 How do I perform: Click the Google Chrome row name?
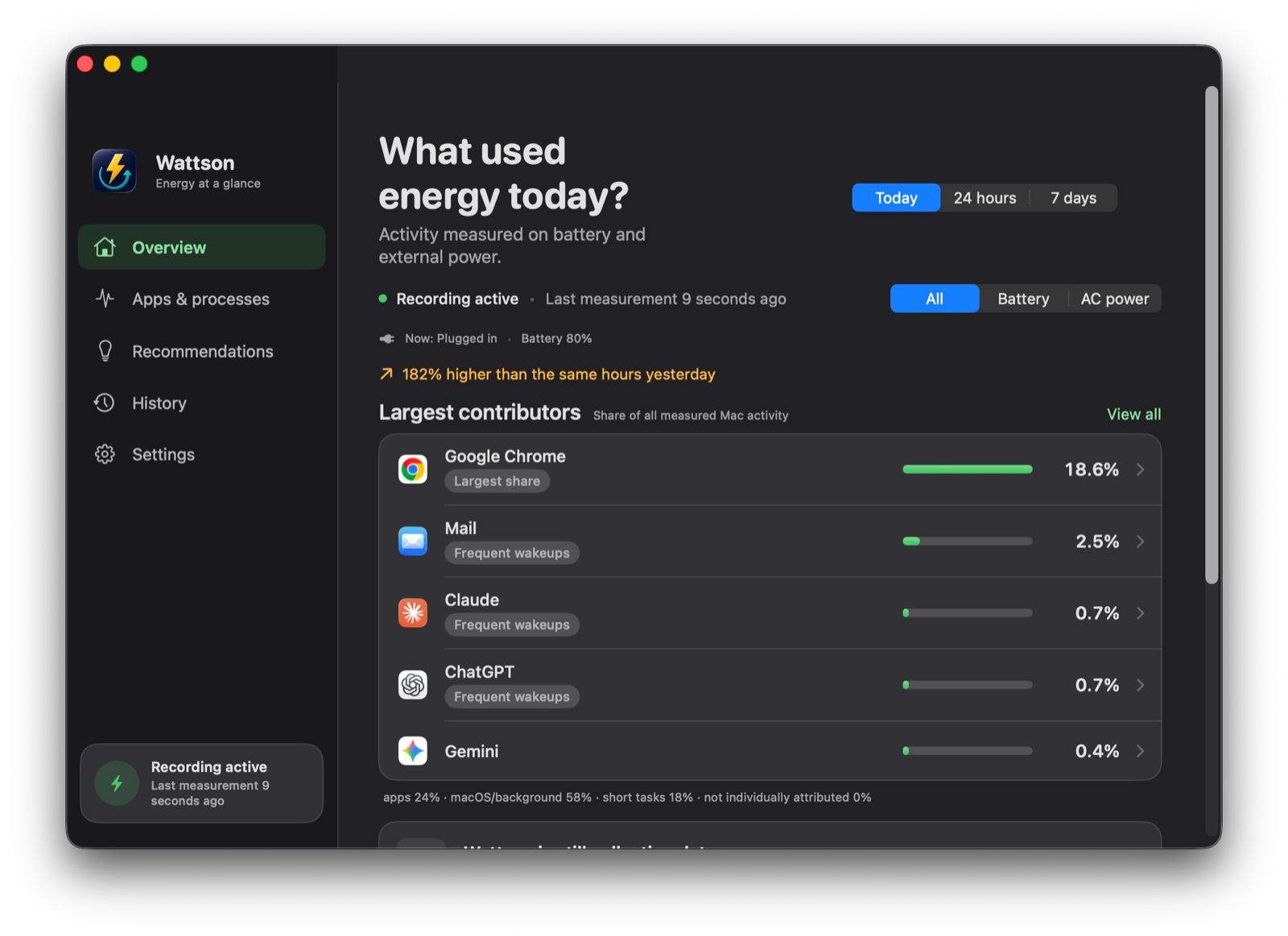pyautogui.click(x=506, y=456)
